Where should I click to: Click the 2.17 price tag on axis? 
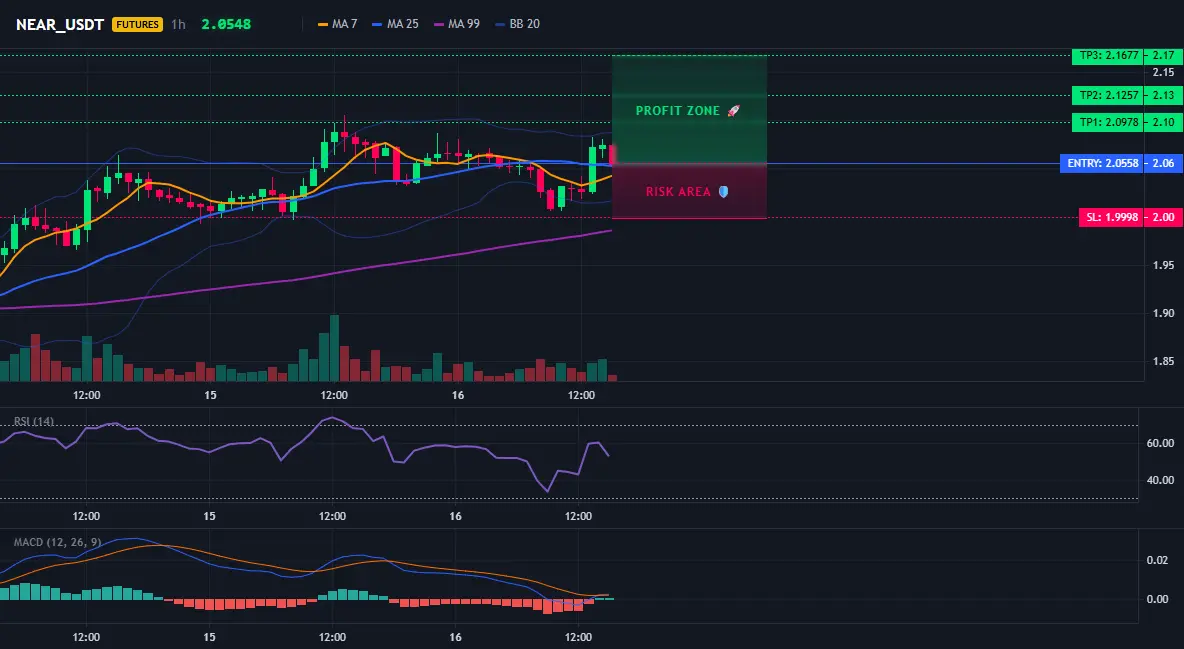[1164, 55]
